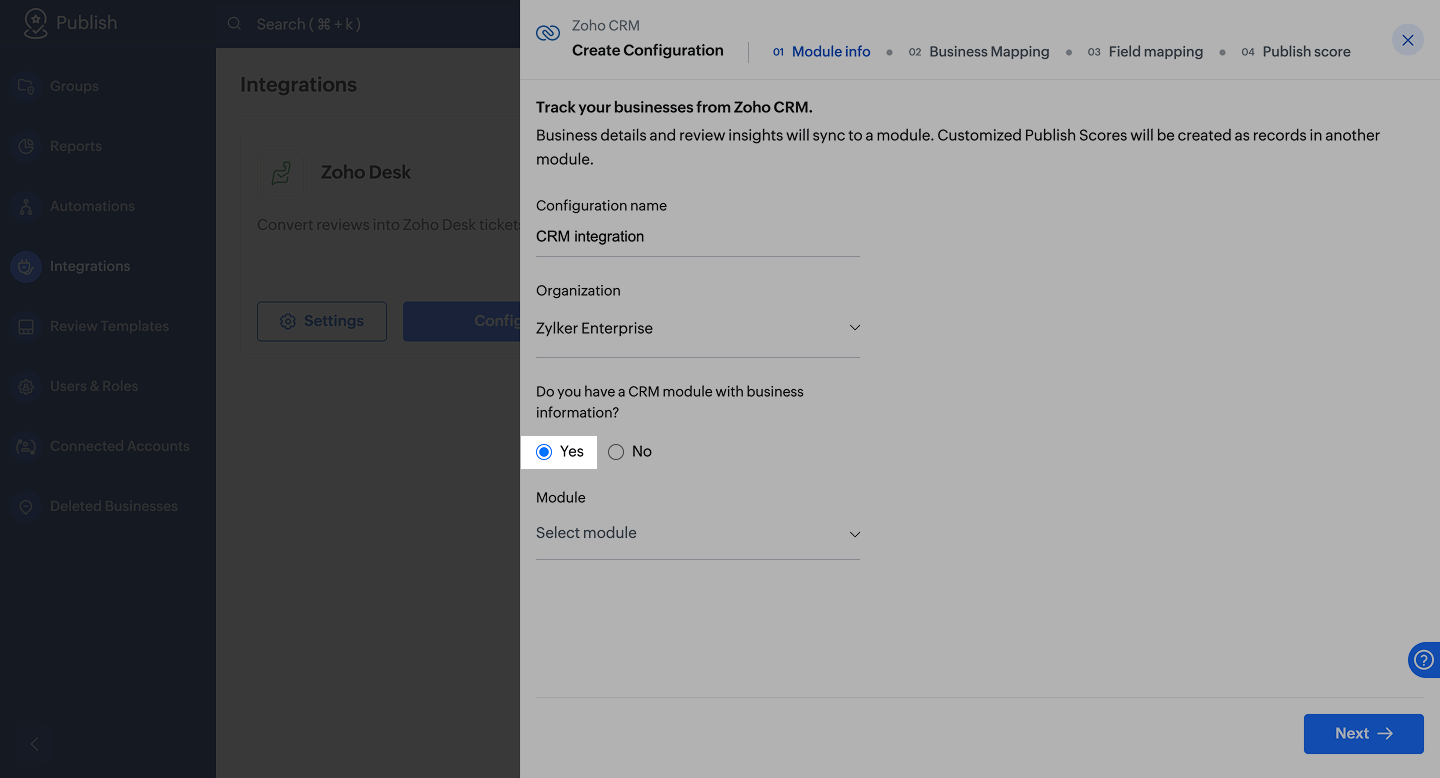Viewport: 1440px width, 778px height.
Task: Click the Search field in top bar
Action: point(308,24)
